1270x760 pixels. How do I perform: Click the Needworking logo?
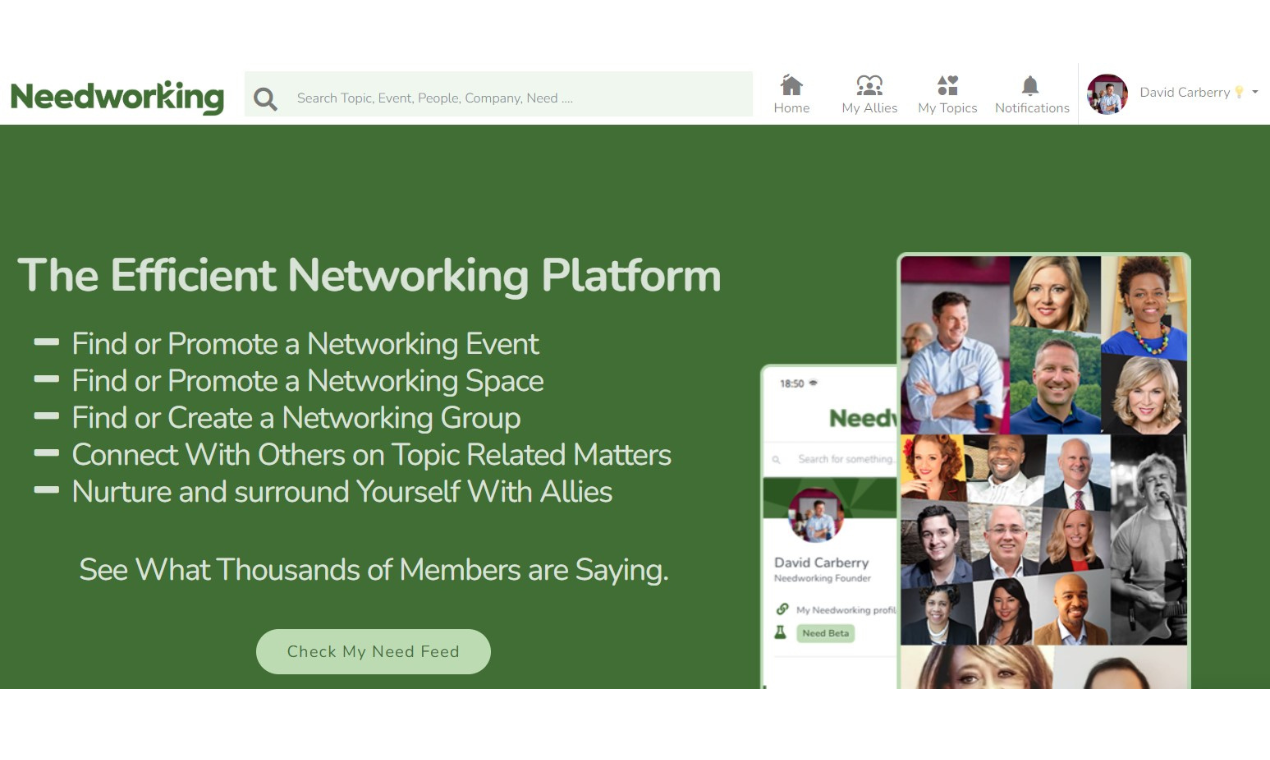(117, 97)
